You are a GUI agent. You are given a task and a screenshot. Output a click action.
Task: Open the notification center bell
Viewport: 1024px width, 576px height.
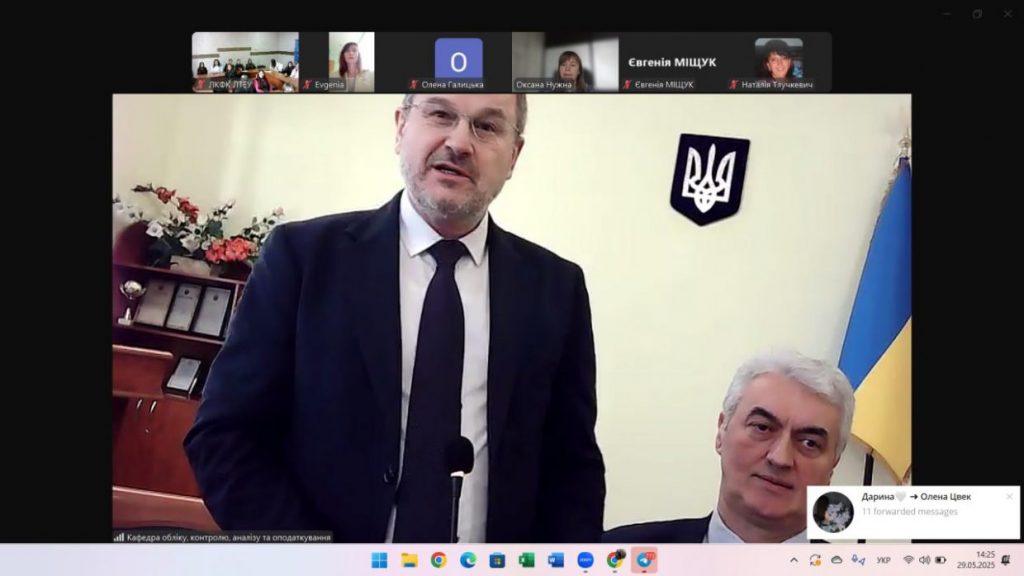(x=1006, y=560)
